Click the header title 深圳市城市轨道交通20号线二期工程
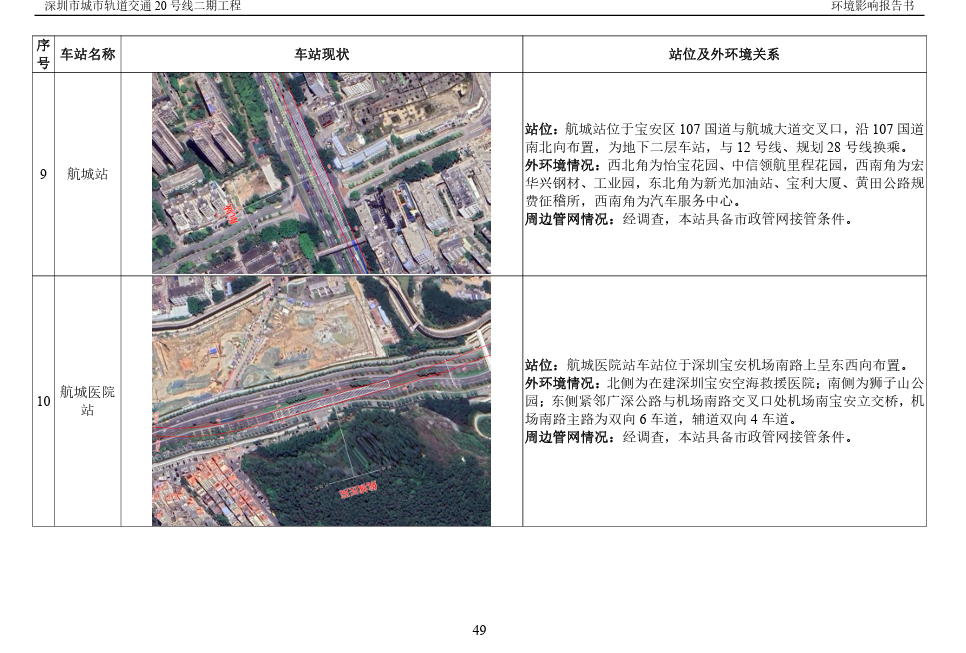Screen dimensions: 966x653 pyautogui.click(x=143, y=6)
